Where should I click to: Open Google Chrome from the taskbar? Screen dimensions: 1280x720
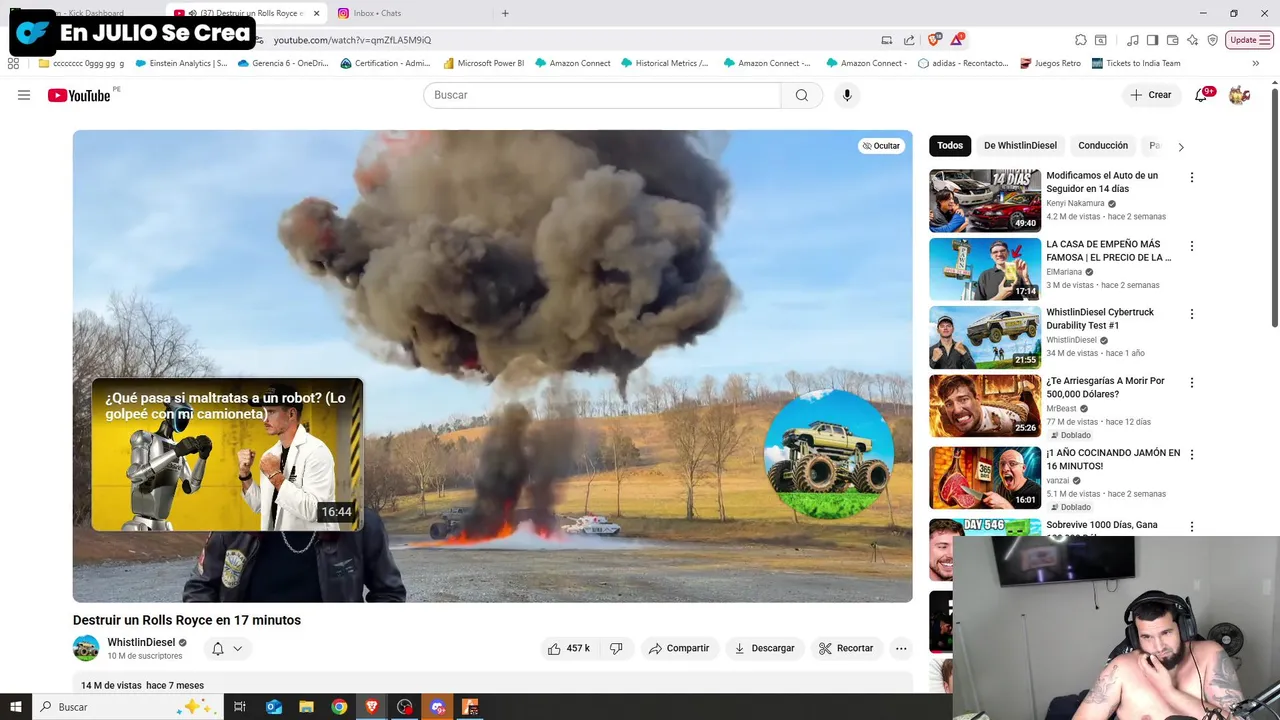(x=339, y=707)
